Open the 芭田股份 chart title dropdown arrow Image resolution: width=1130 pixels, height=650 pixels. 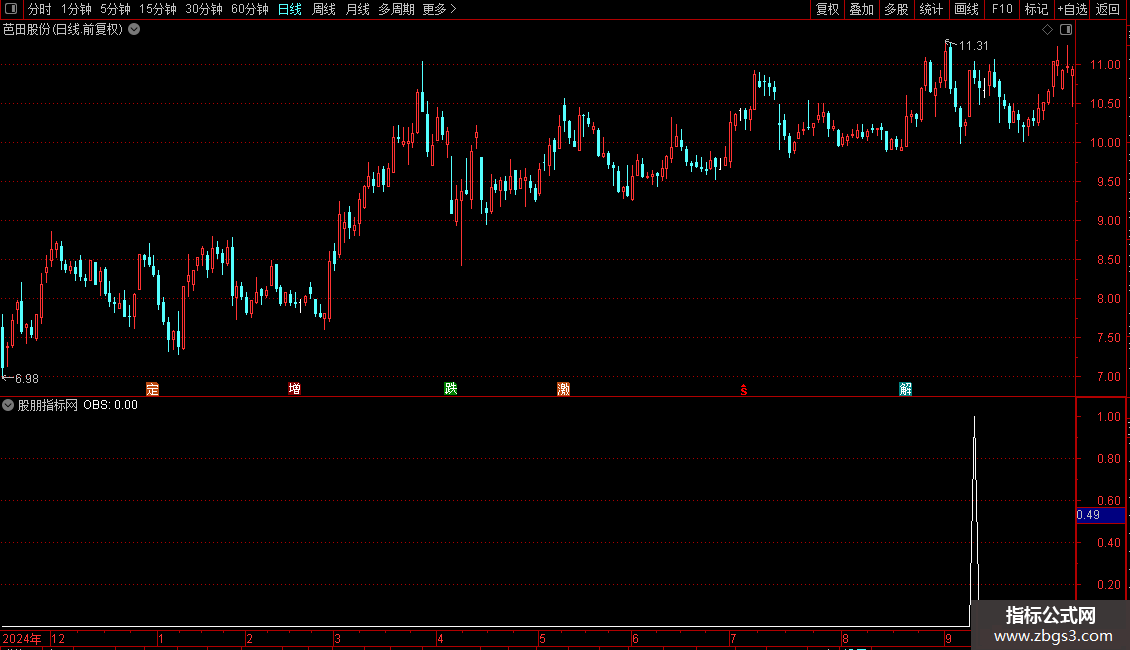coord(134,30)
